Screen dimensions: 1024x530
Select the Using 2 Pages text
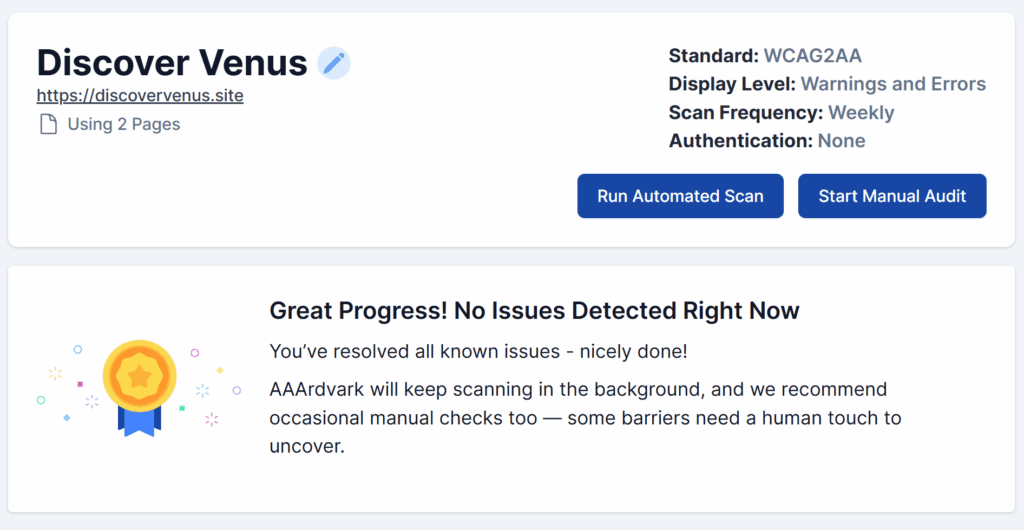click(x=124, y=125)
